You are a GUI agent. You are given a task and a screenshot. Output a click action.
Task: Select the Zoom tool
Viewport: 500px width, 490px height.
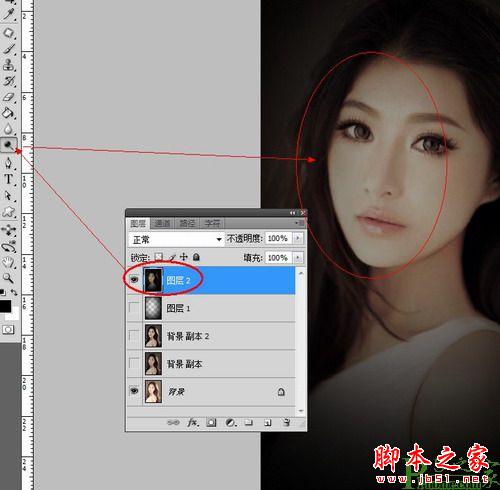pyautogui.click(x=9, y=278)
